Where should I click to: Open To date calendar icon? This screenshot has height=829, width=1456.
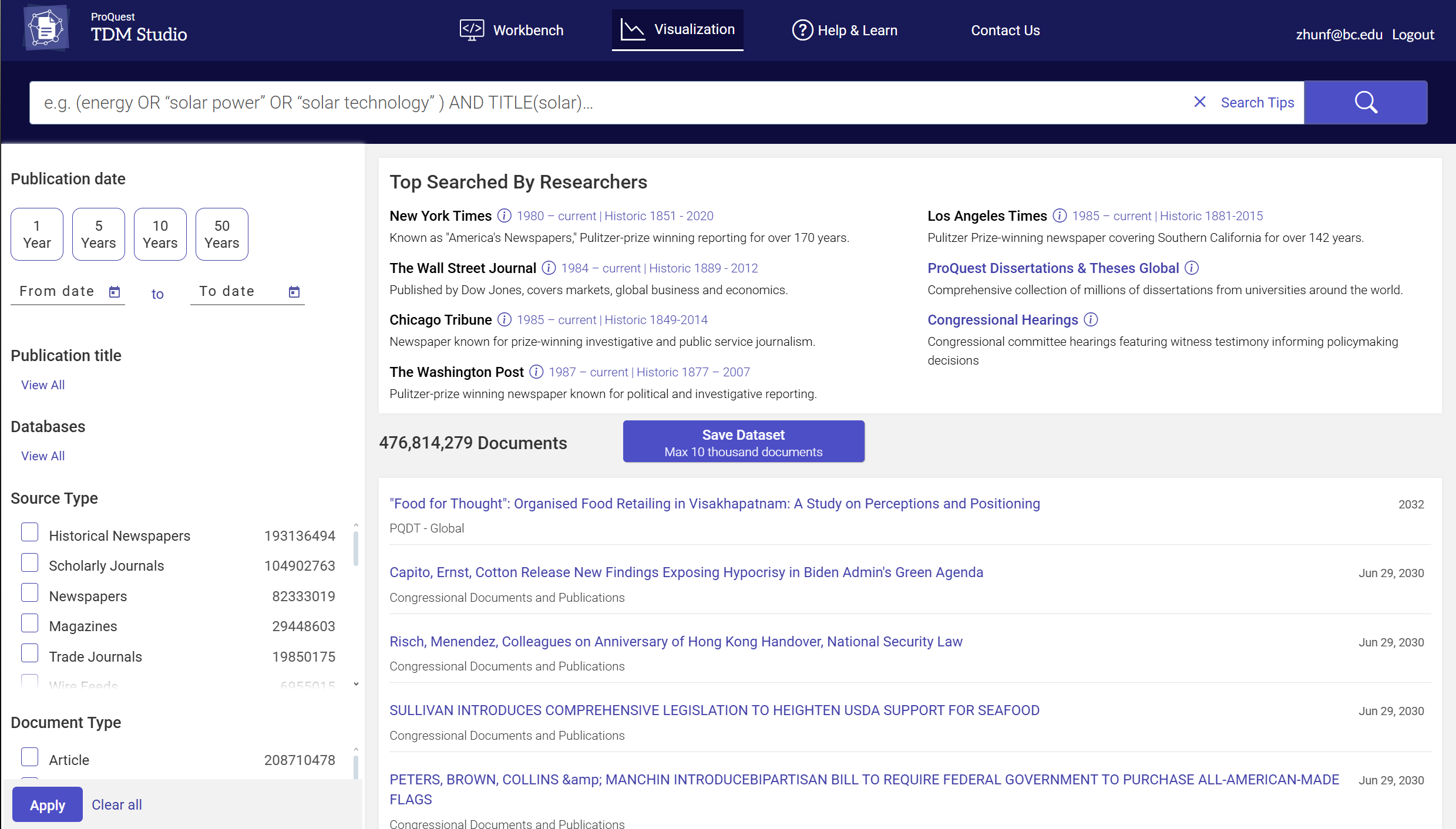tap(294, 292)
